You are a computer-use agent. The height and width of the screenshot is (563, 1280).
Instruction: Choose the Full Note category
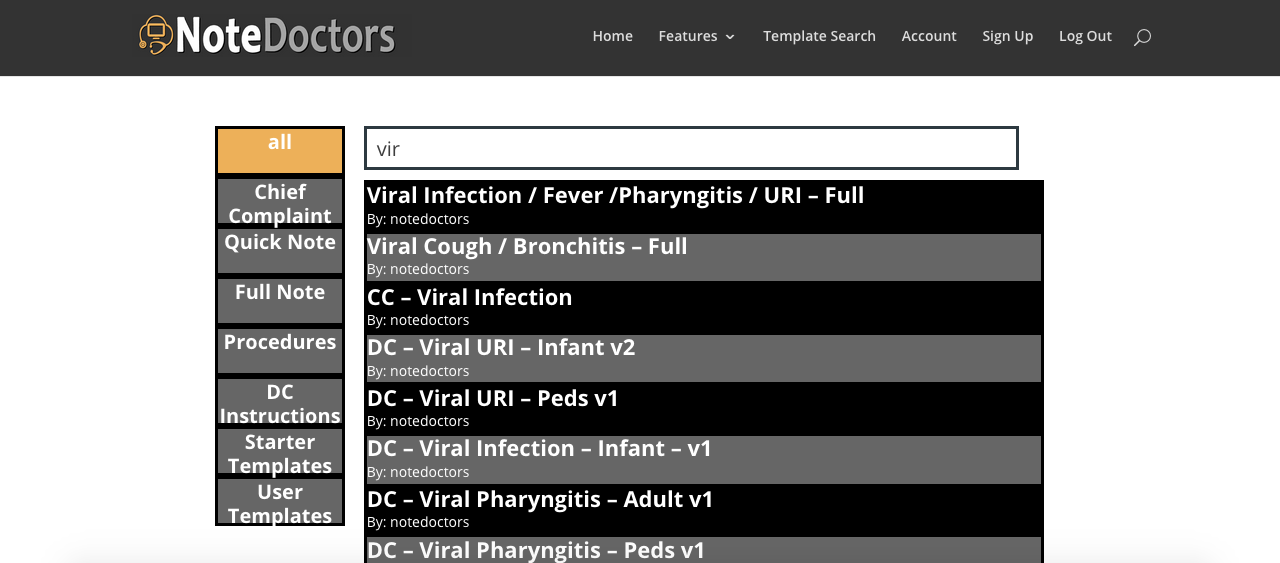pos(280,301)
